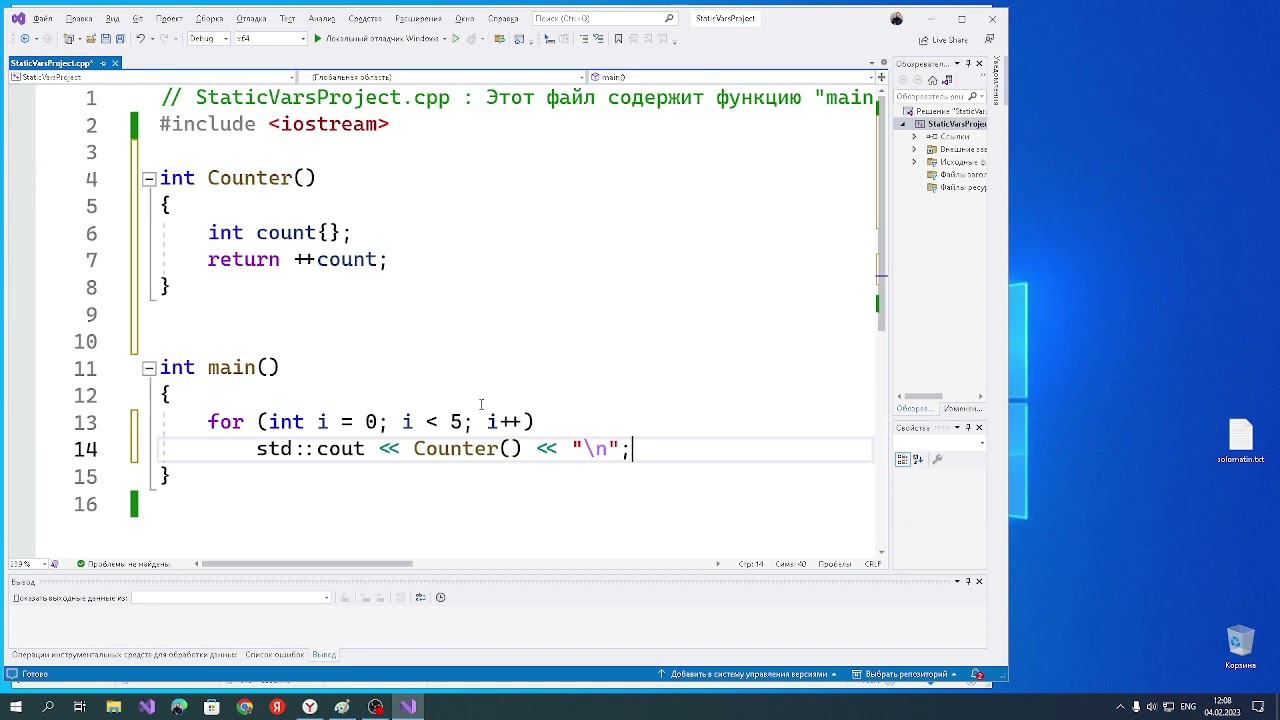Click the Live Share button
This screenshot has height=720, width=1280.
click(x=942, y=40)
